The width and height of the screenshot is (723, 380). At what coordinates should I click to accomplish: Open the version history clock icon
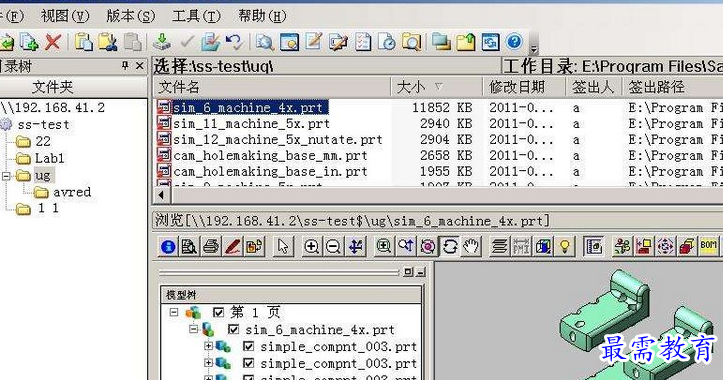click(386, 42)
